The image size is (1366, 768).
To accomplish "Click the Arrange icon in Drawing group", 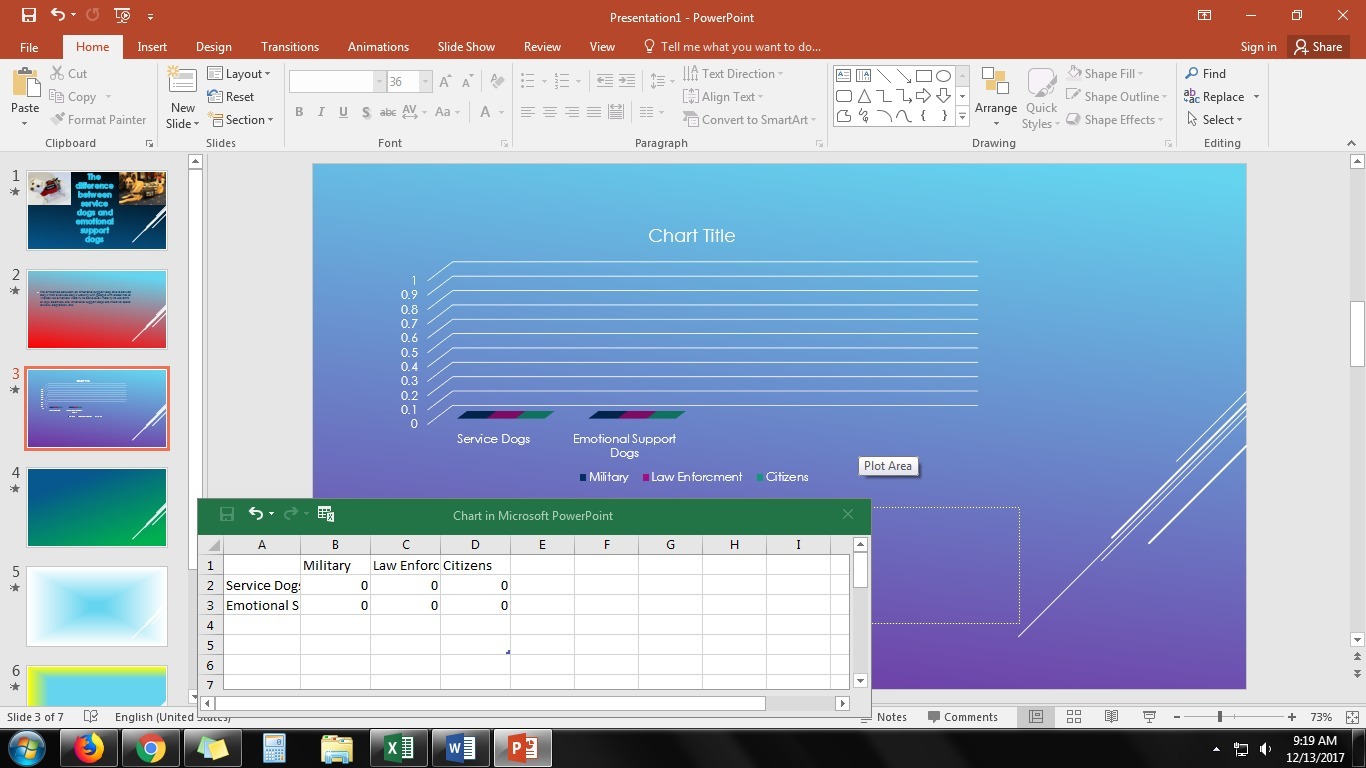I will coord(995,88).
